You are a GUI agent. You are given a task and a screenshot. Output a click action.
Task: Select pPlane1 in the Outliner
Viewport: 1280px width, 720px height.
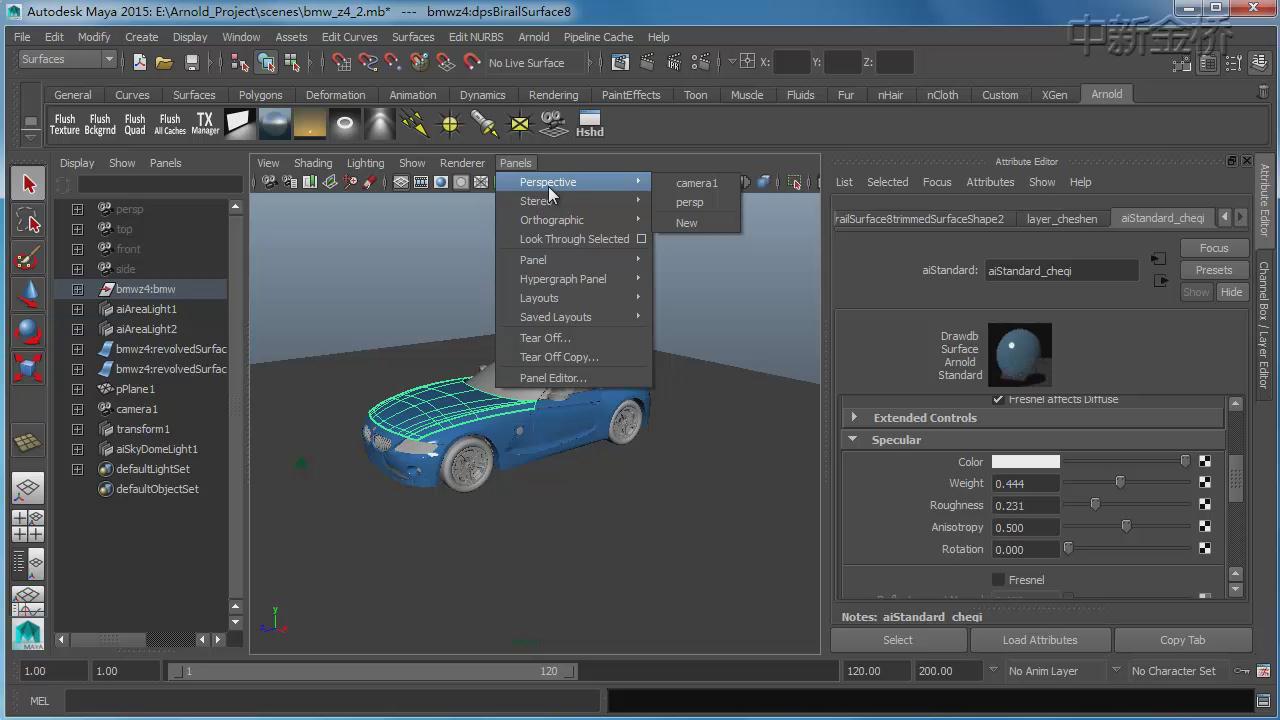click(135, 389)
